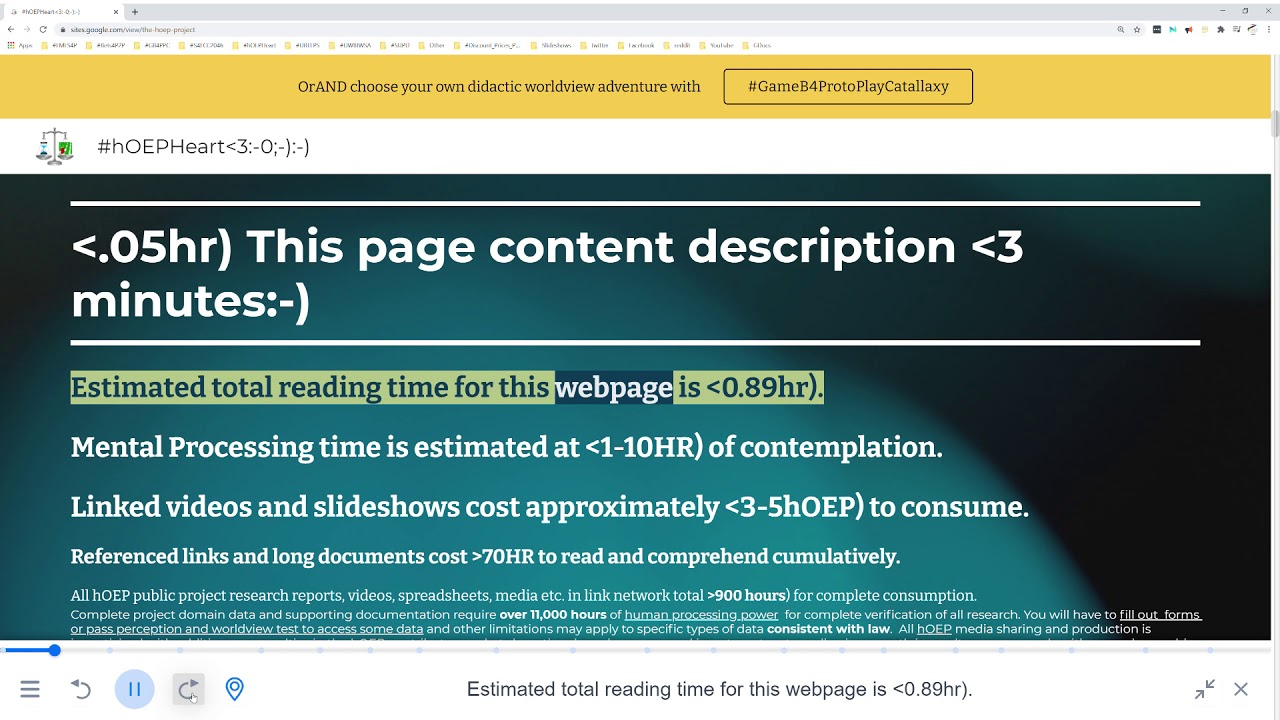1280x720 pixels.
Task: Open the Facebook bookmark
Action: click(x=635, y=45)
